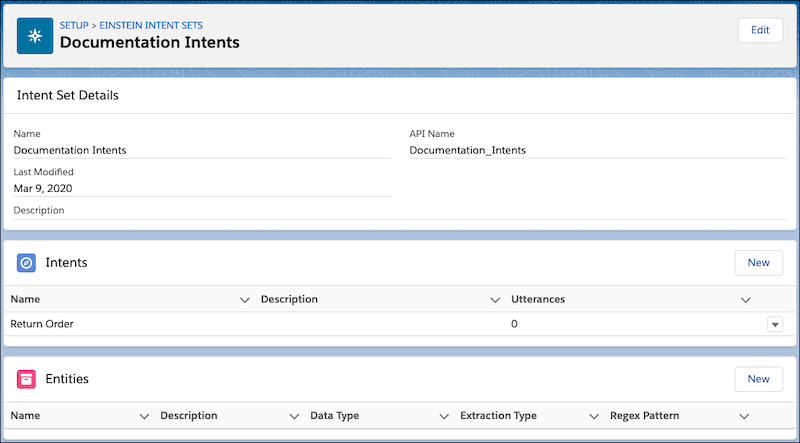This screenshot has height=443, width=800.
Task: Expand Entities Description column menu chevron
Action: (x=294, y=416)
